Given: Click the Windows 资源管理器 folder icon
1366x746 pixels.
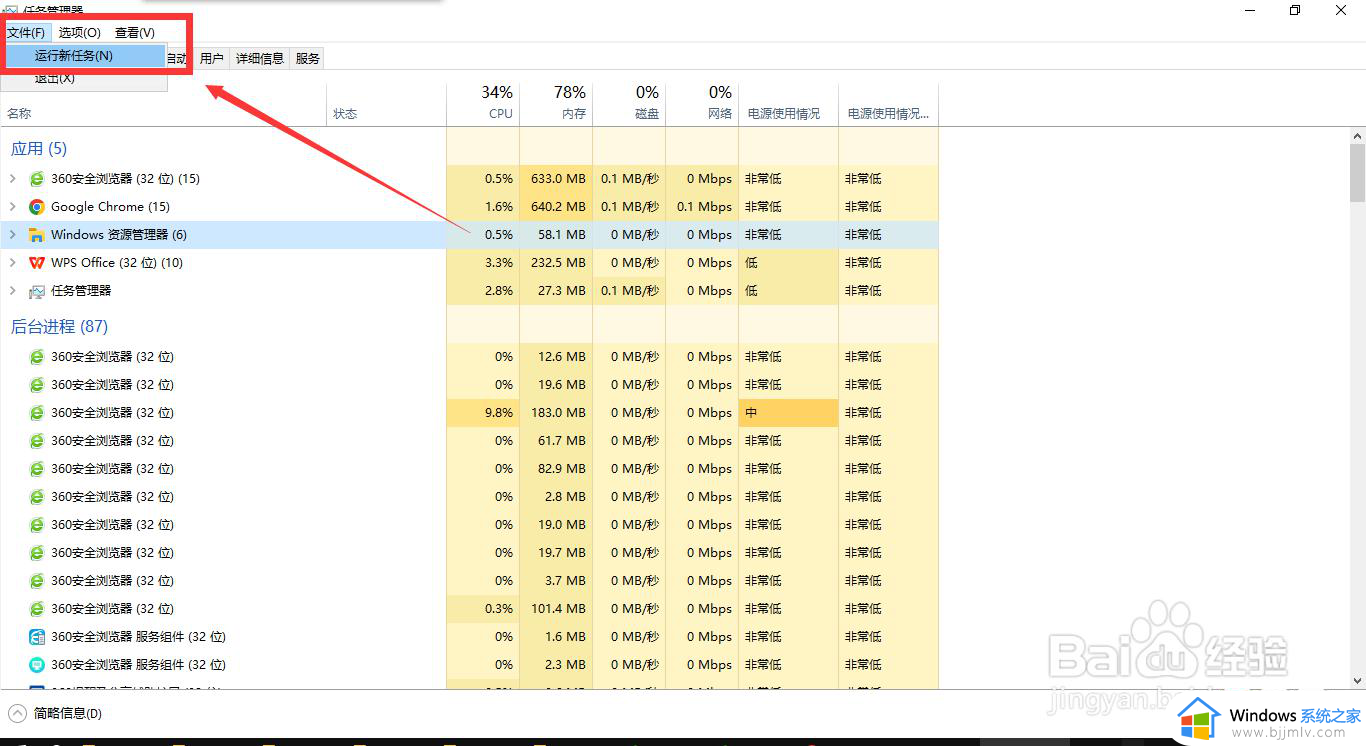Looking at the screenshot, I should [x=37, y=235].
